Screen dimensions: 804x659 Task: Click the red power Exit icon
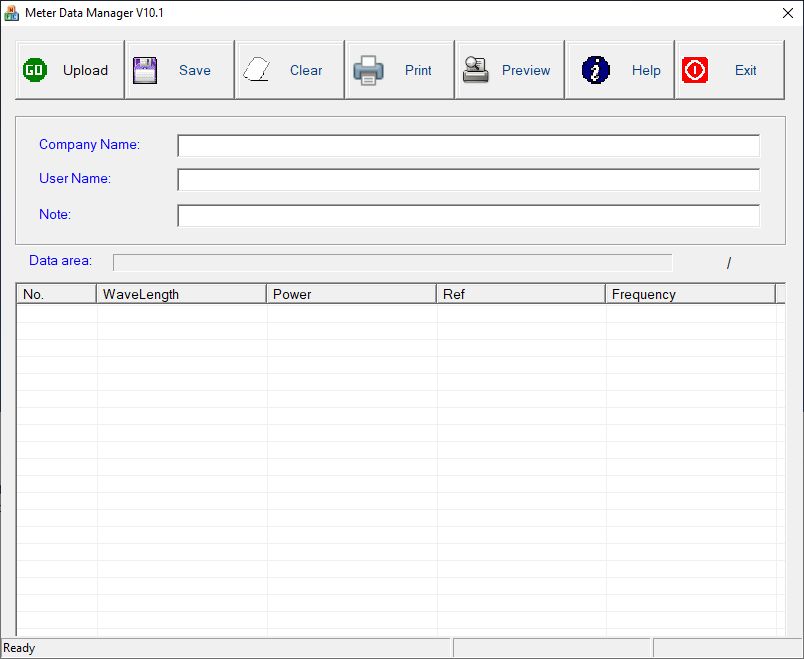click(x=695, y=70)
